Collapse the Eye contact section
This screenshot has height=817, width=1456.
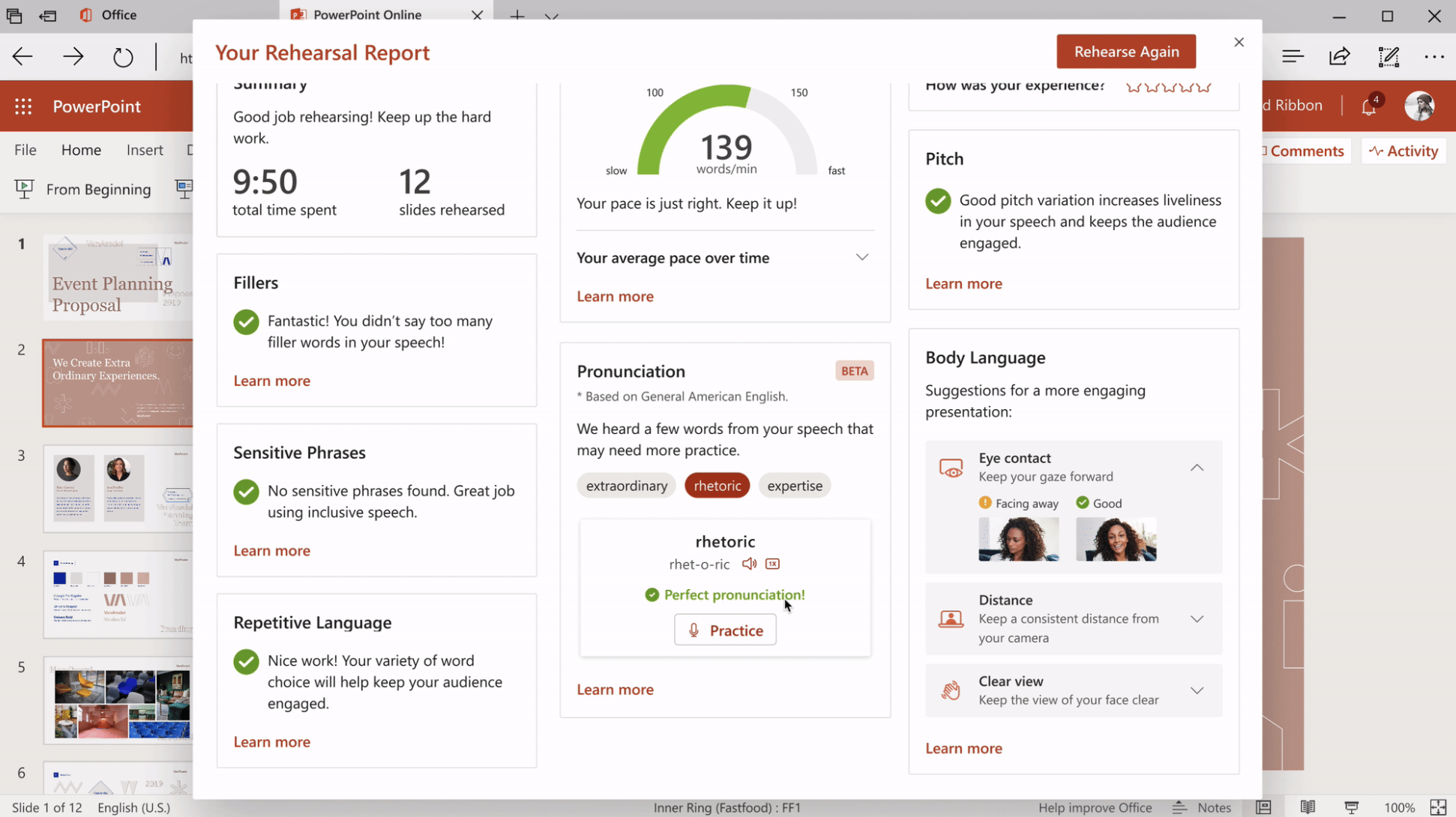(1197, 468)
